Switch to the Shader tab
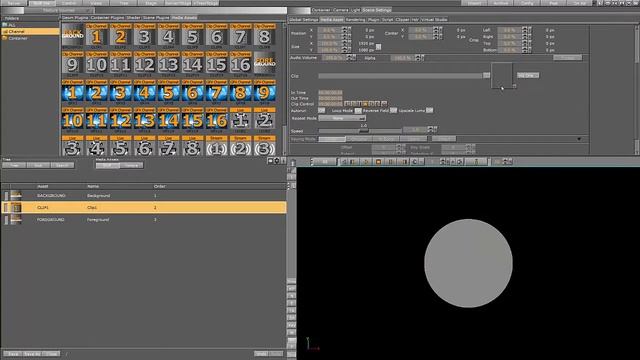Viewport: 640px width, 360px height. click(133, 18)
